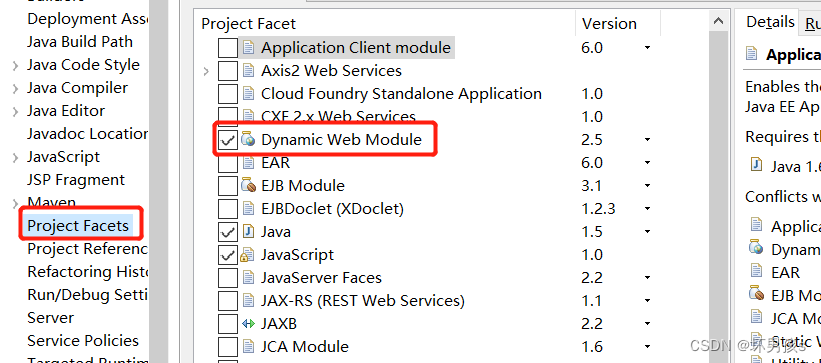821x363 pixels.
Task: Expand the JavaScript settings node
Action: 16,158
